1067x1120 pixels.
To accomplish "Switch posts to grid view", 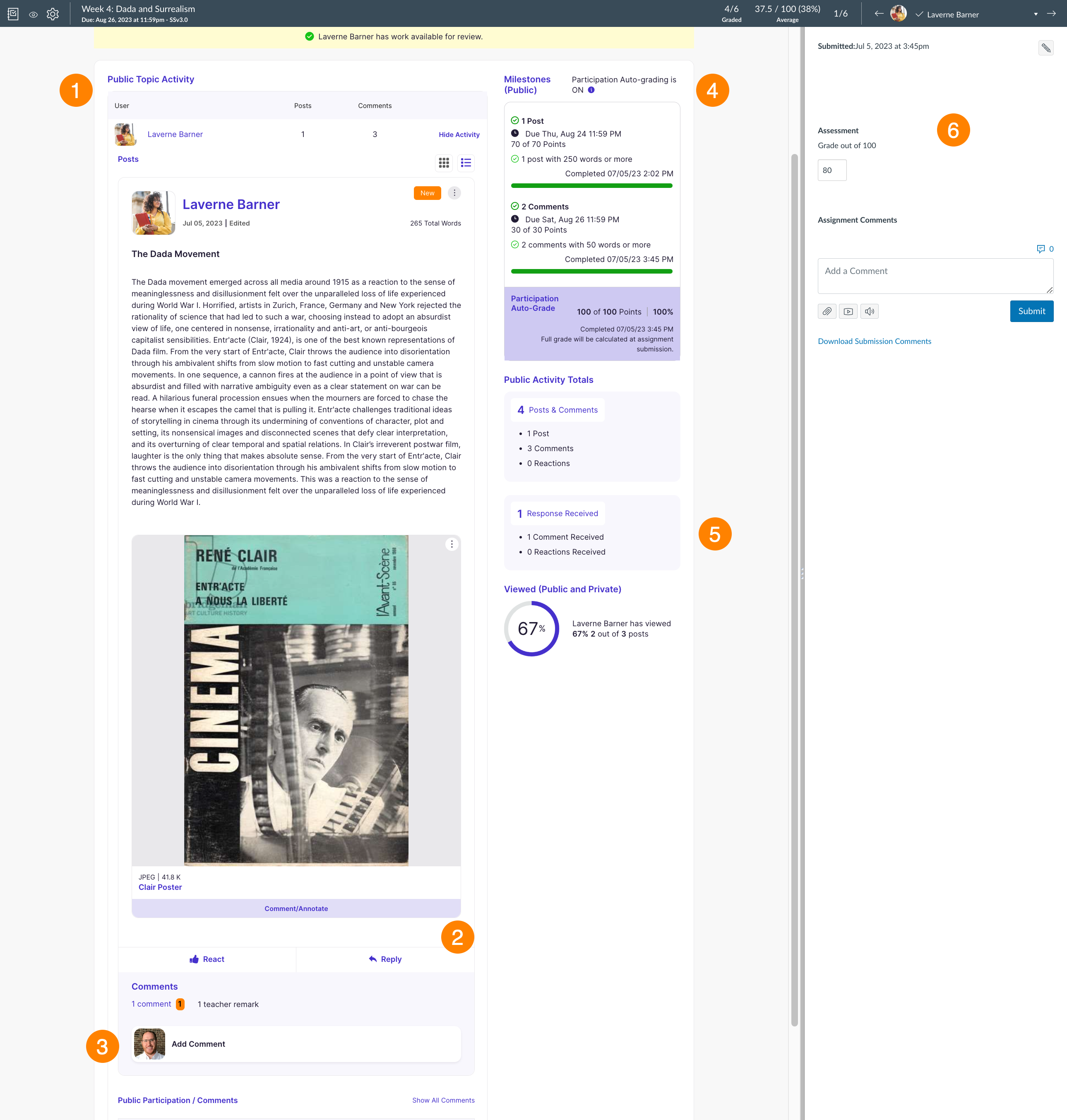I will coord(444,163).
